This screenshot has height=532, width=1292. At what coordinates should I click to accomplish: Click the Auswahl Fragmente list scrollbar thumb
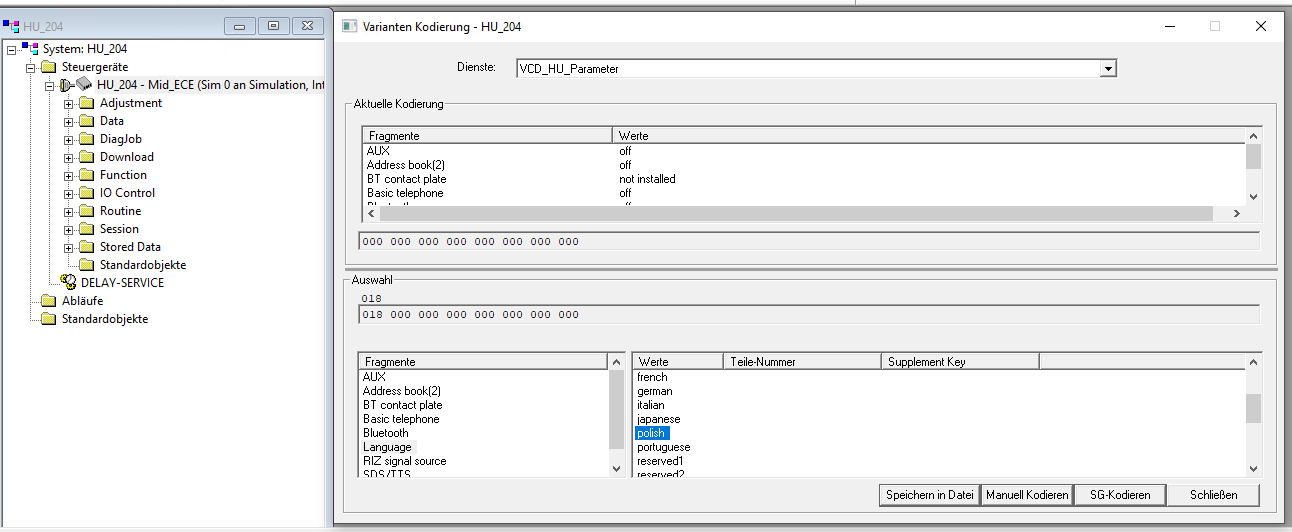616,409
